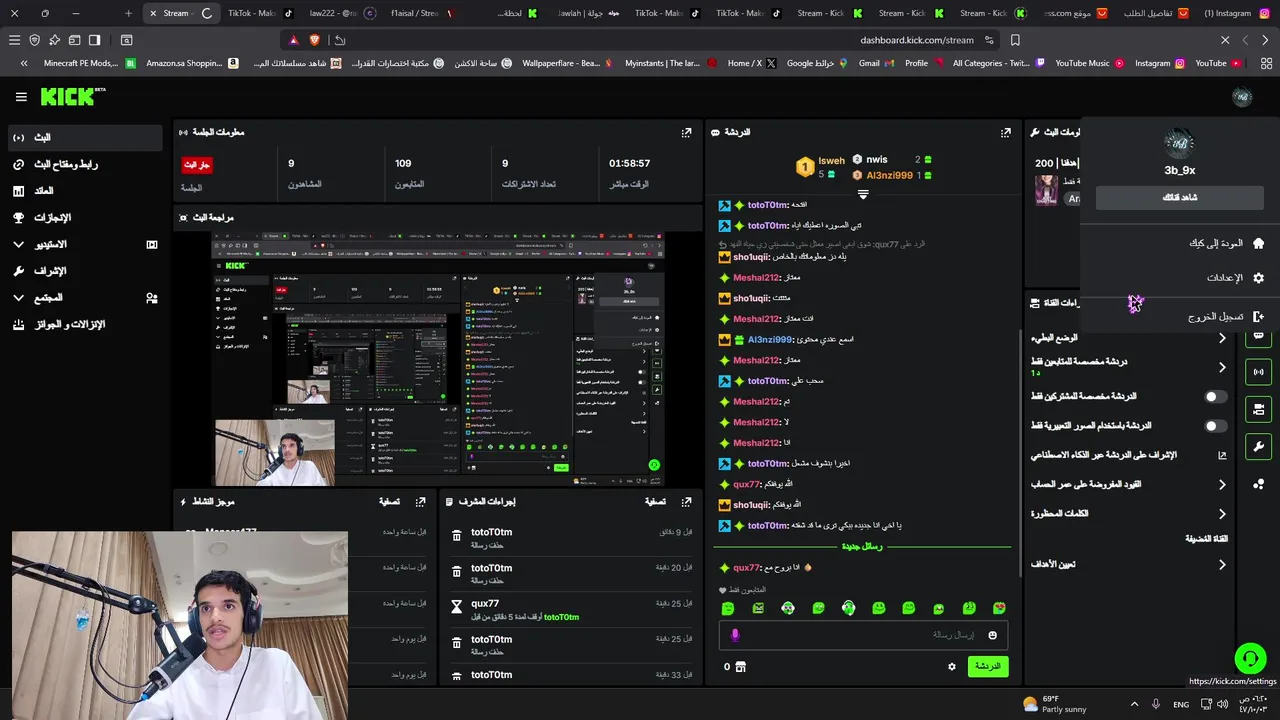
Task: Click the wrench icon in right toolbar
Action: coord(1259,447)
